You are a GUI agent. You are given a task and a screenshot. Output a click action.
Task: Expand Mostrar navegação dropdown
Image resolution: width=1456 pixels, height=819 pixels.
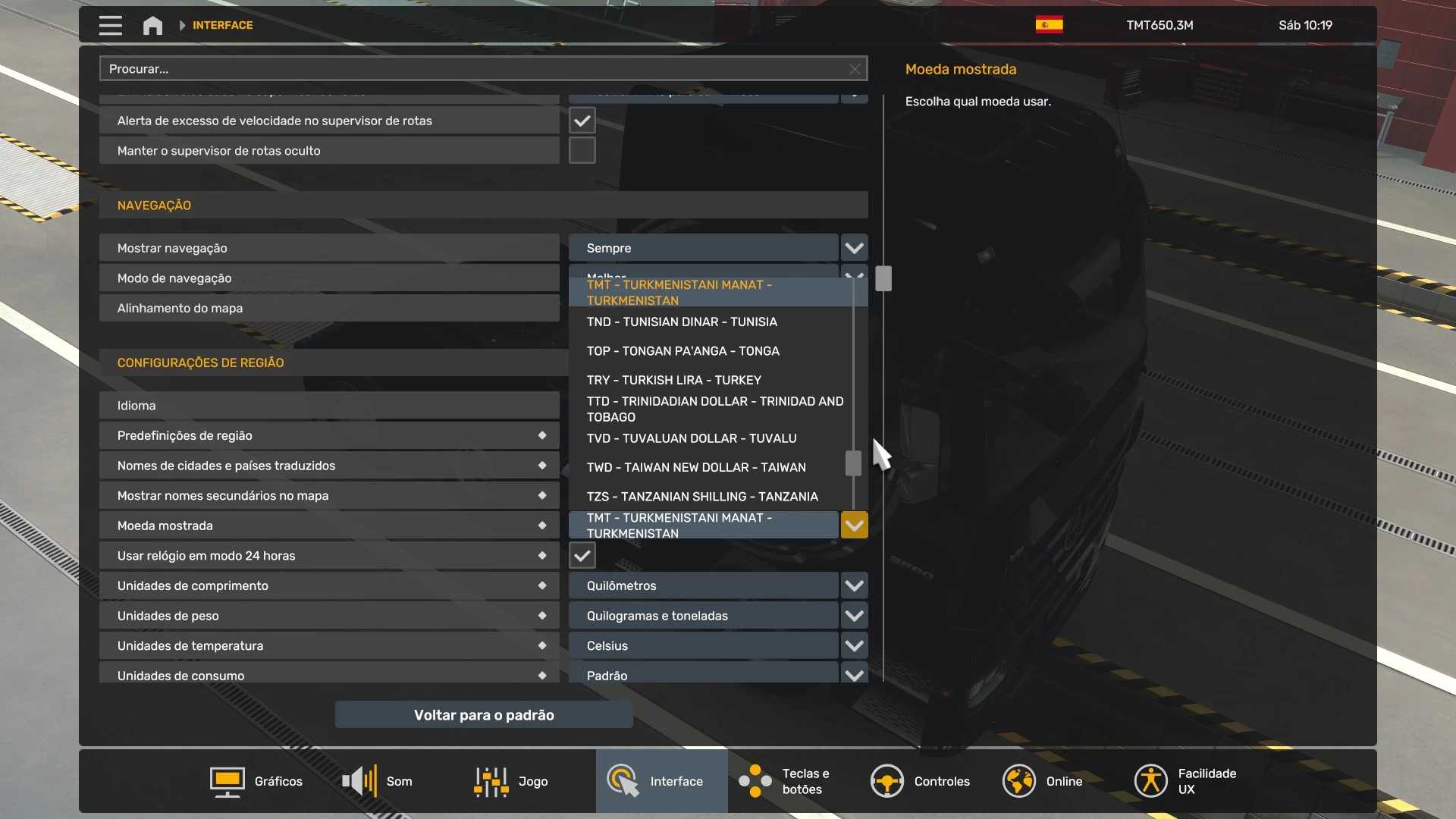(x=854, y=248)
